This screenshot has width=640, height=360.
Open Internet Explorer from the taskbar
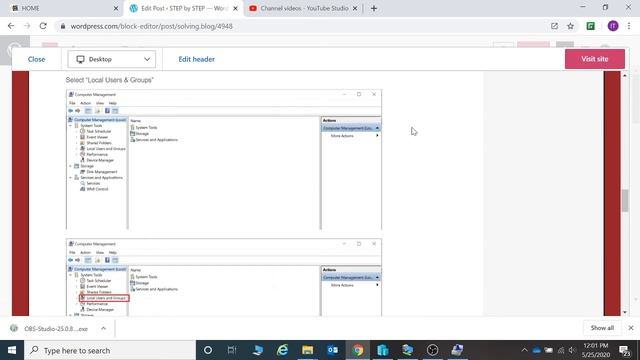[x=282, y=350]
